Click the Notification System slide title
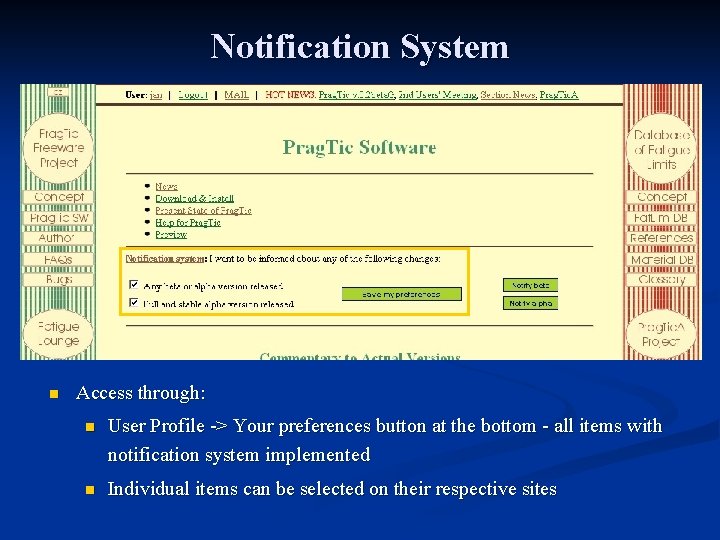Viewport: 720px width, 540px height. [x=360, y=47]
